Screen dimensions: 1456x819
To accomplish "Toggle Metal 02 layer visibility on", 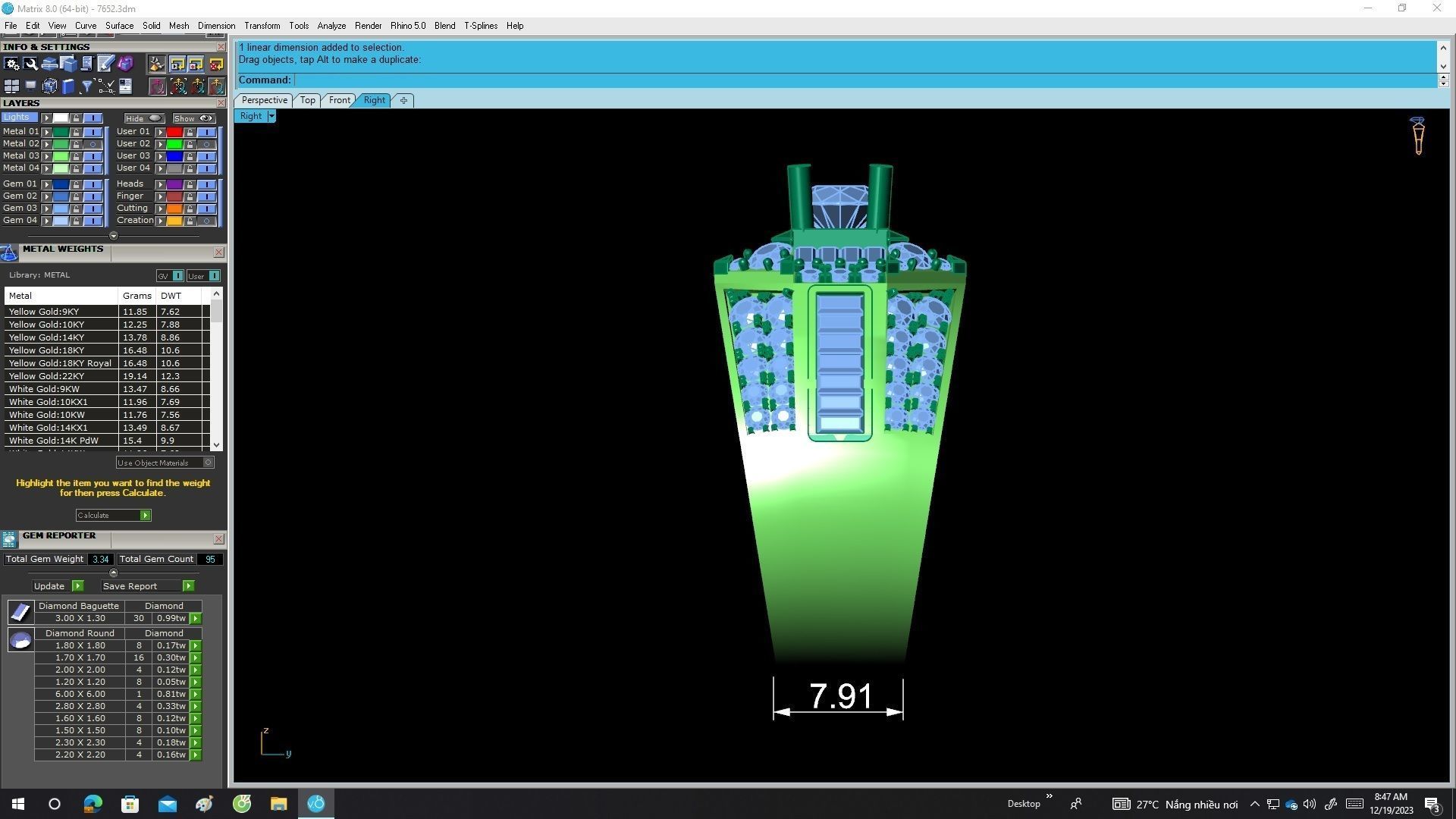I will 93,144.
